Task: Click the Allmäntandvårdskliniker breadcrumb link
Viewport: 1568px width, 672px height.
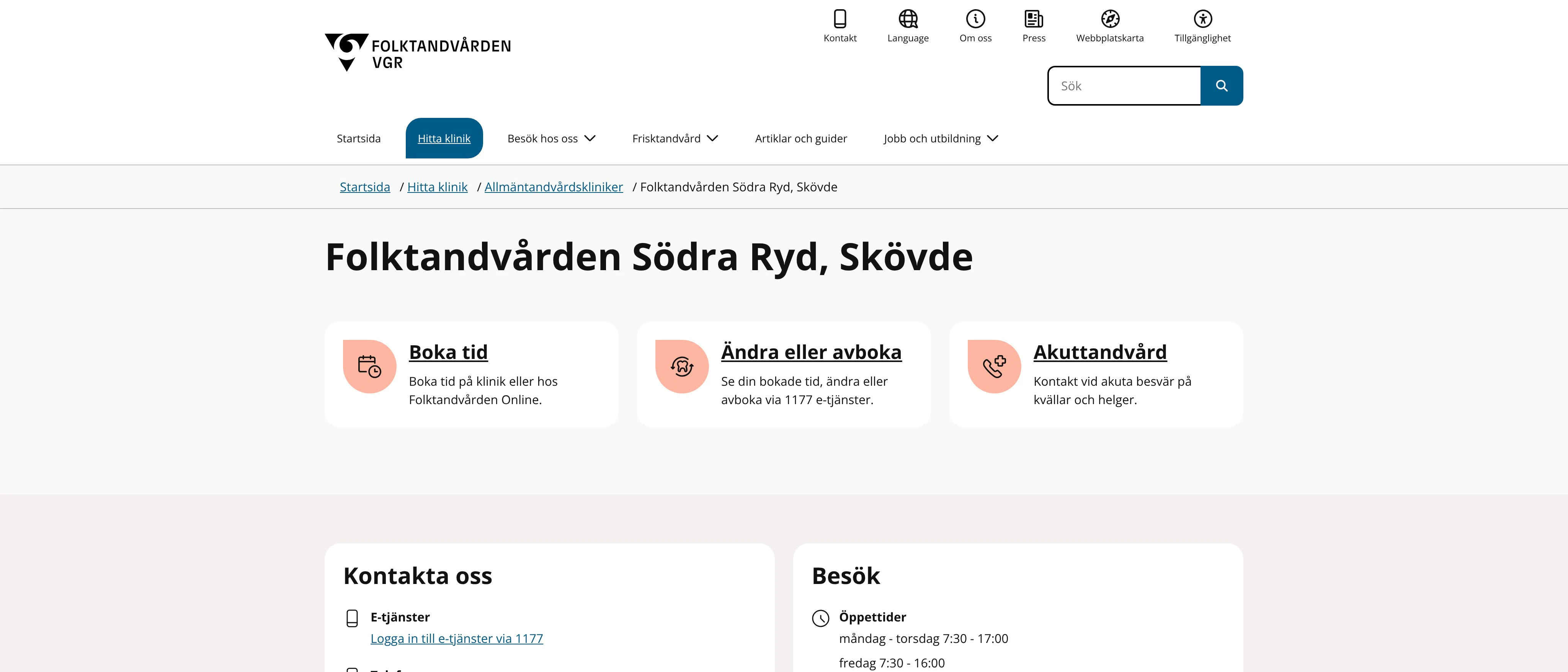Action: click(553, 188)
